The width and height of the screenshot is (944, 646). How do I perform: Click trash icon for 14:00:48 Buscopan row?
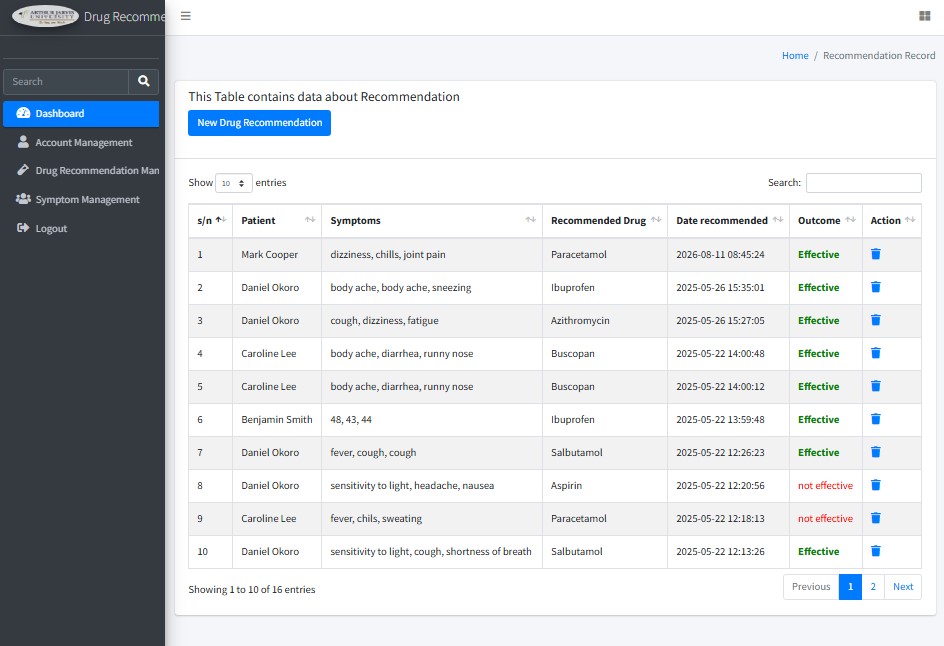pos(876,353)
